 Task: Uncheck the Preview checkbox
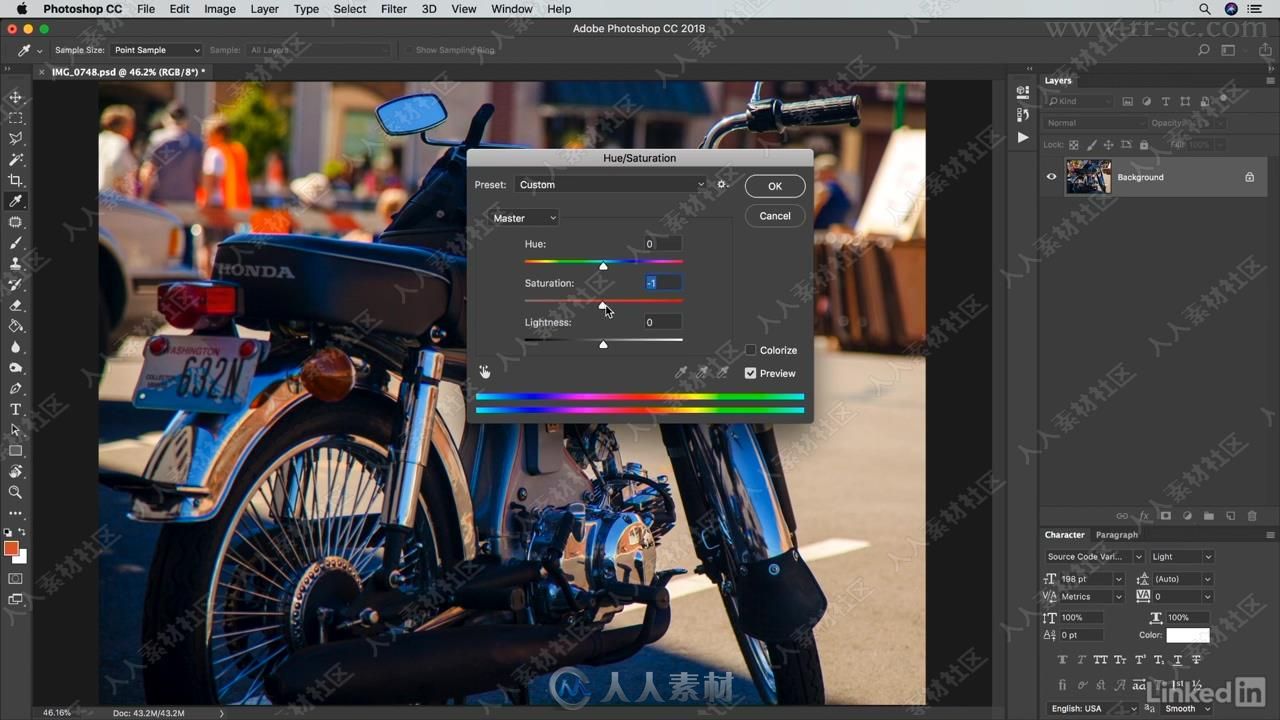pyautogui.click(x=750, y=373)
